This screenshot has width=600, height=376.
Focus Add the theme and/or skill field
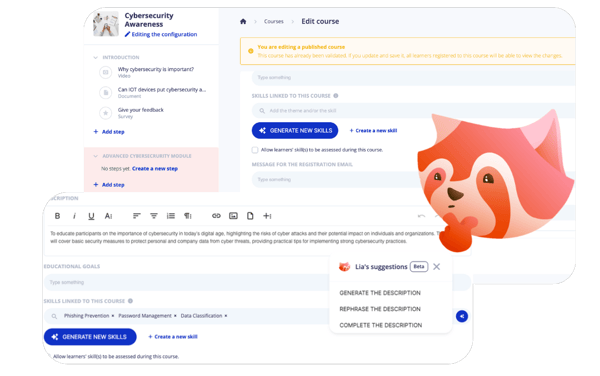[413, 111]
